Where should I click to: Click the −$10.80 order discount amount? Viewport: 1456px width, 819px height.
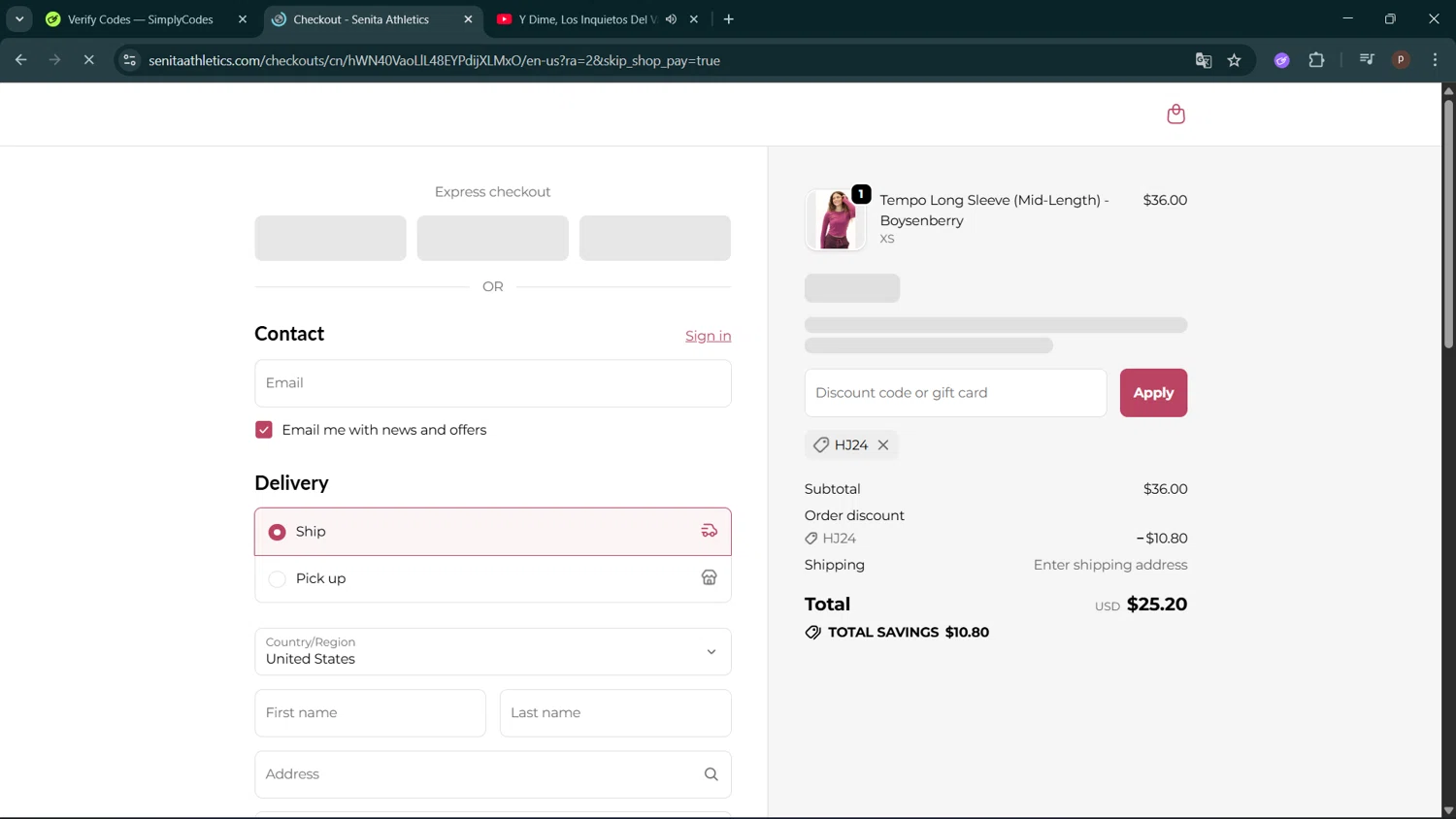1161,539
